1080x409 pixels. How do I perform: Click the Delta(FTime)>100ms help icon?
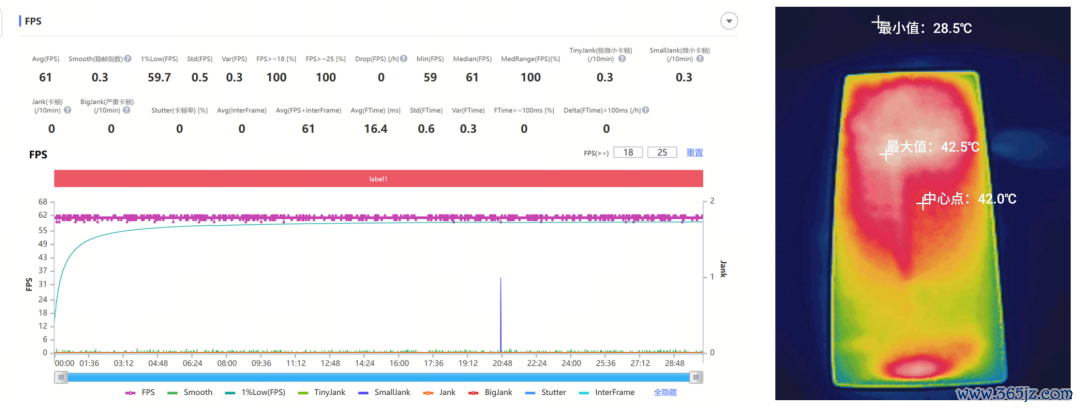pyautogui.click(x=645, y=110)
